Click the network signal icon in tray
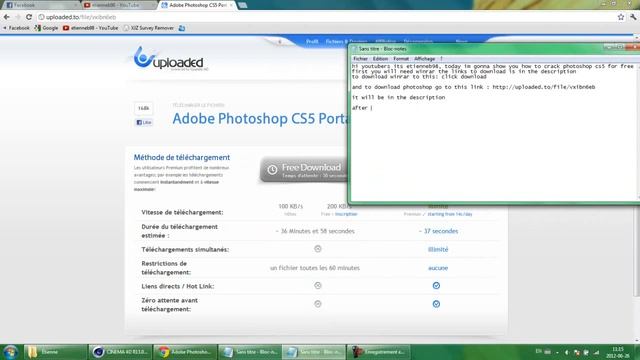Image resolution: width=640 pixels, height=360 pixels. click(x=596, y=352)
